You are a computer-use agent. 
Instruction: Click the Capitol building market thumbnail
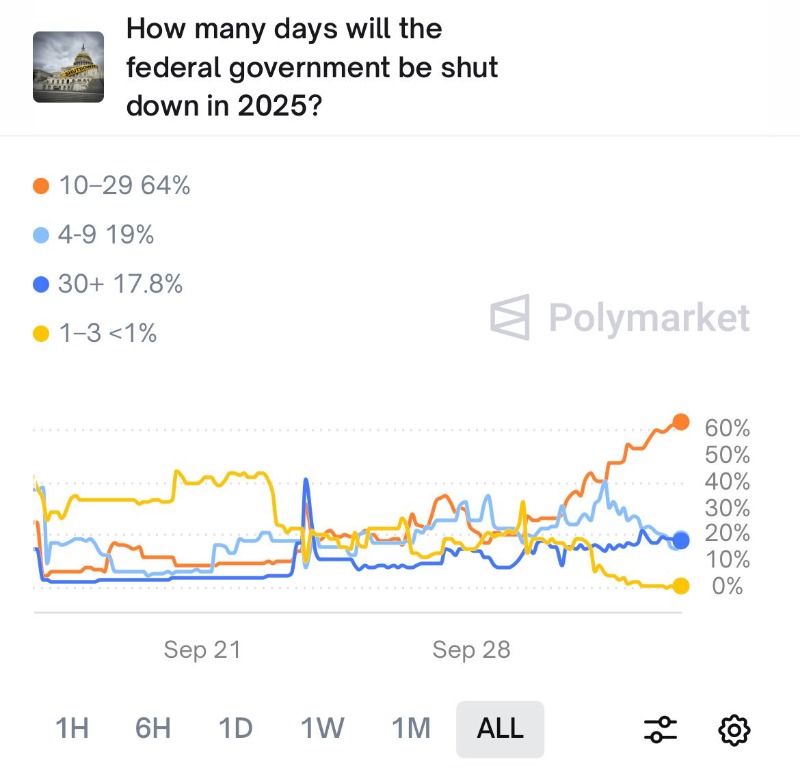click(x=69, y=66)
